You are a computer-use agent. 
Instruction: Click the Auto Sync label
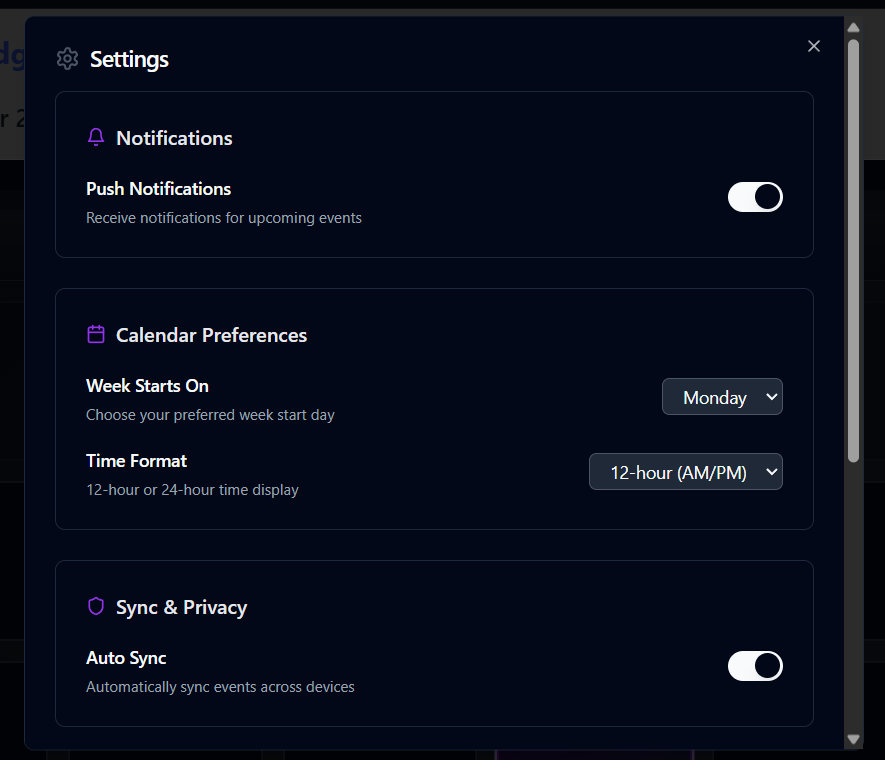(x=126, y=658)
